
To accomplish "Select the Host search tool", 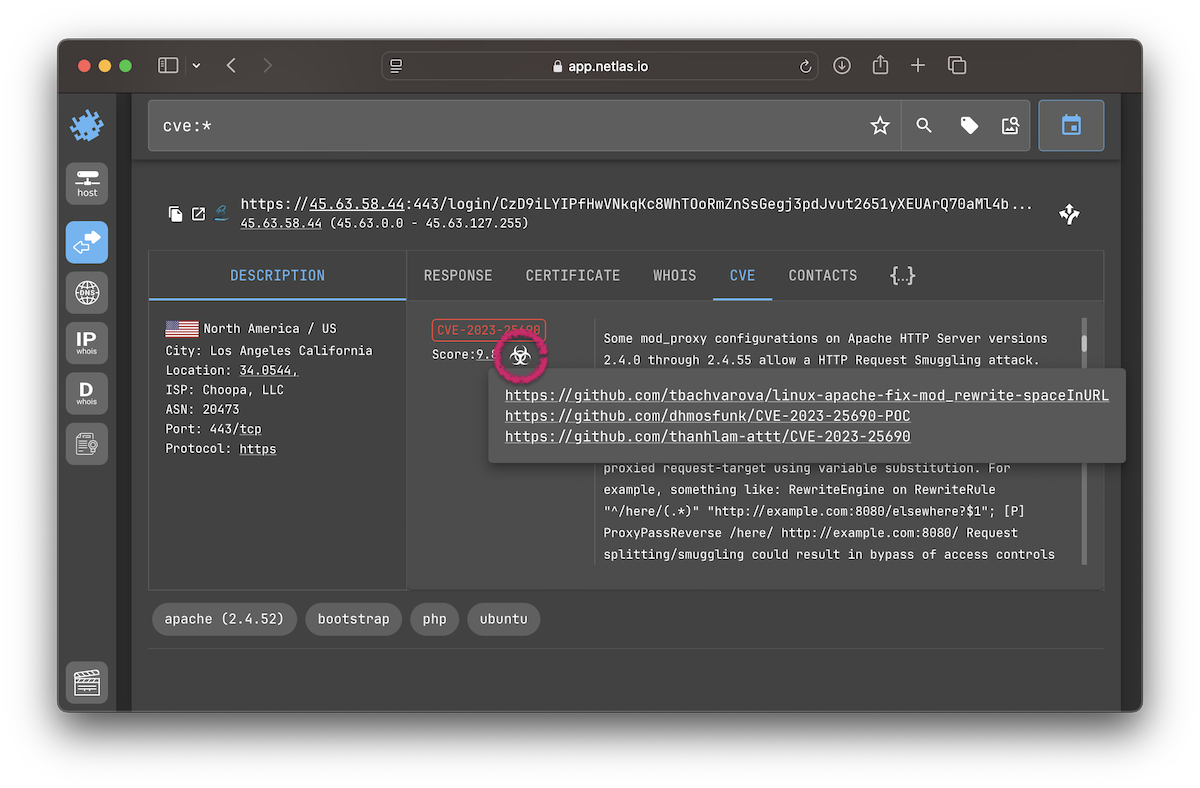I will pyautogui.click(x=86, y=183).
